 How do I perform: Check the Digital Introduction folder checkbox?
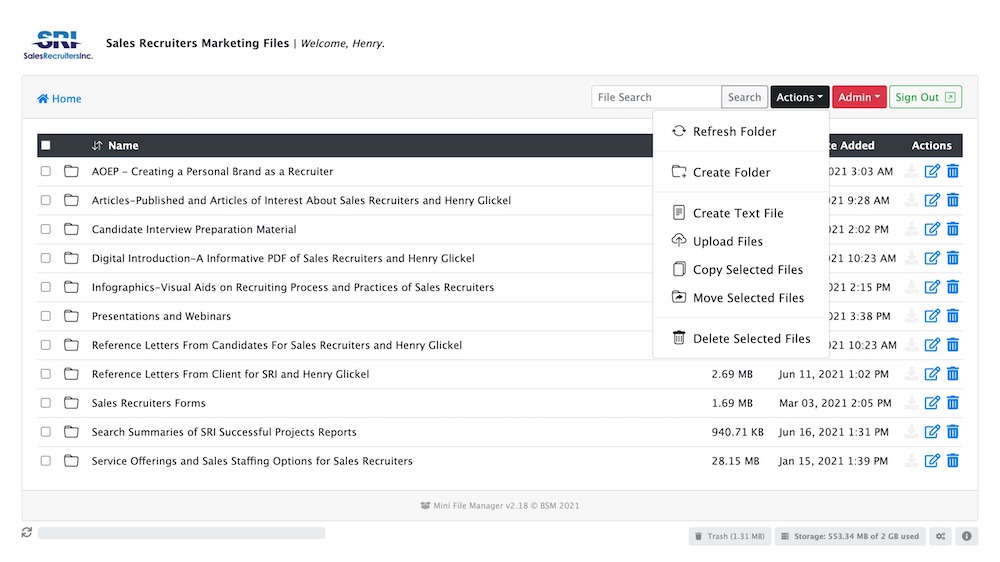(x=46, y=258)
